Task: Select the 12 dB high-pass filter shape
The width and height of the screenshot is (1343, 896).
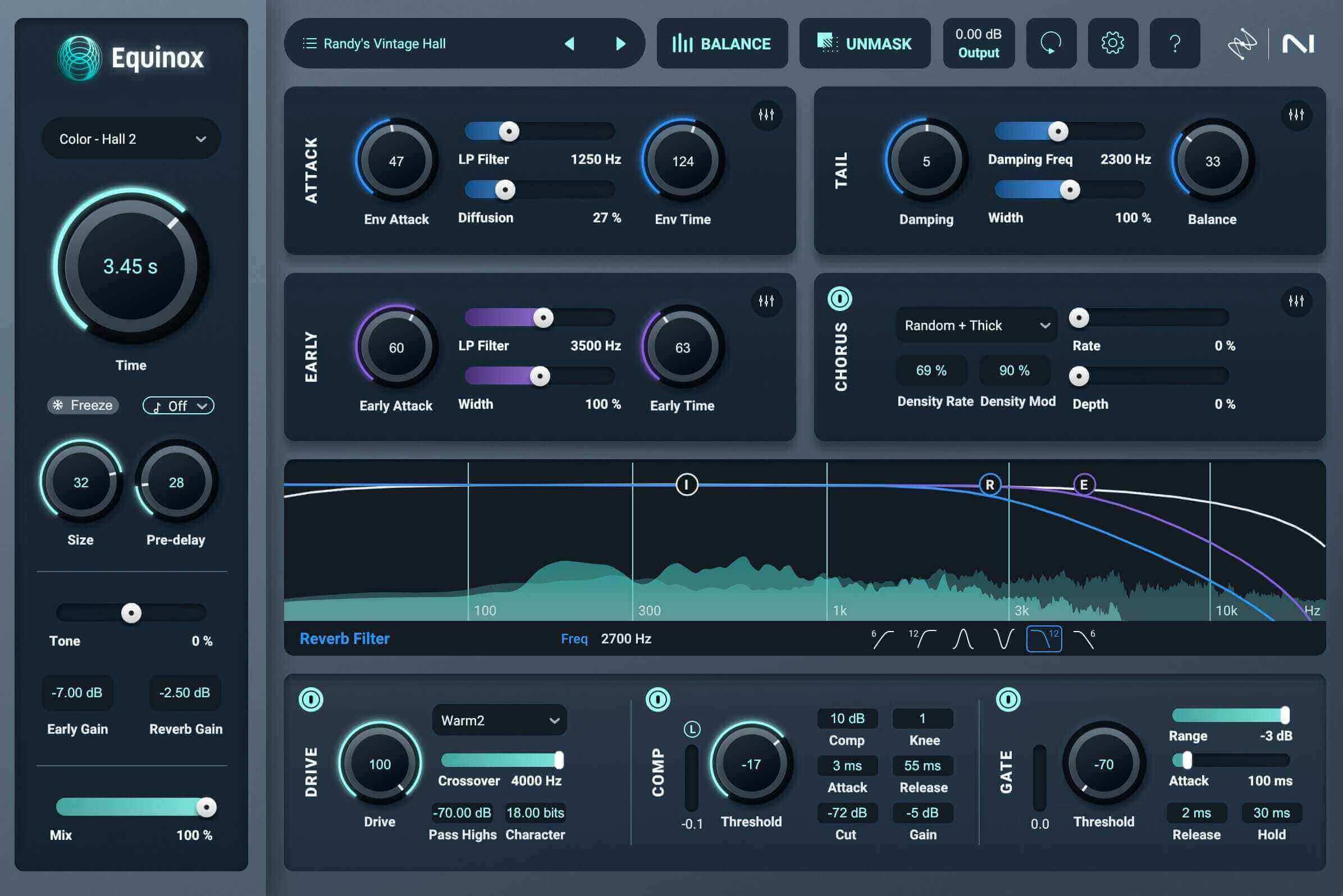Action: 922,639
